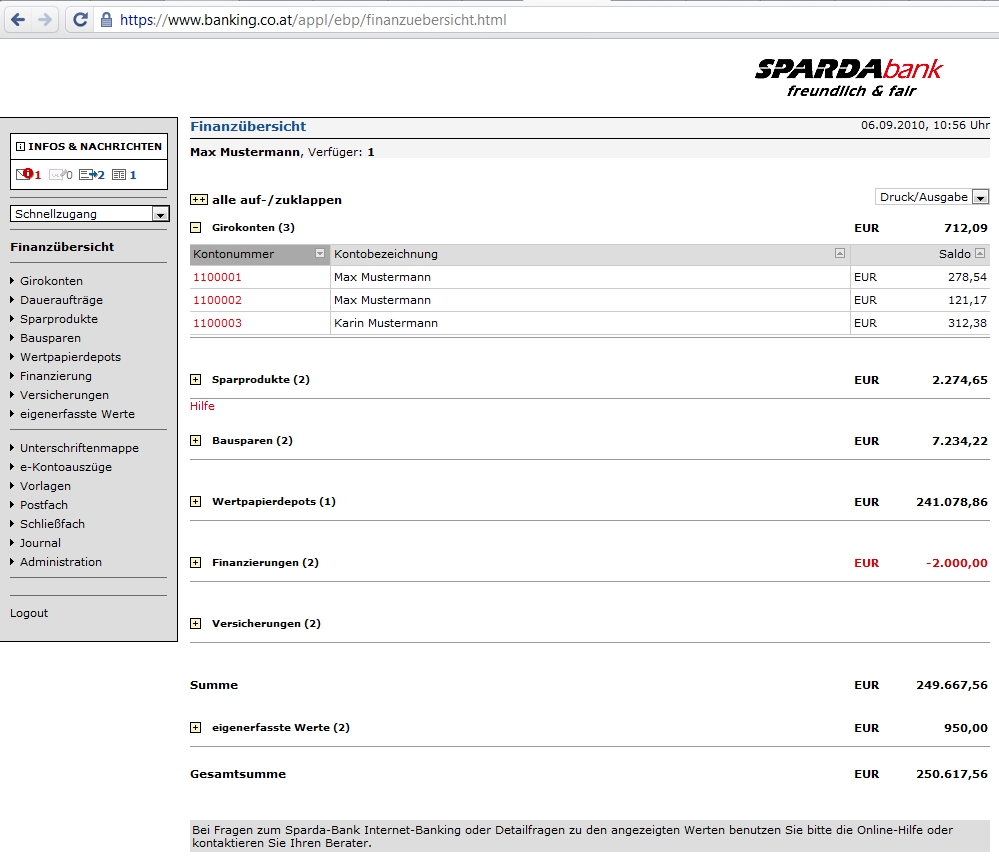Expand the Bausparen section
Screen dimensions: 999x866
[196, 441]
